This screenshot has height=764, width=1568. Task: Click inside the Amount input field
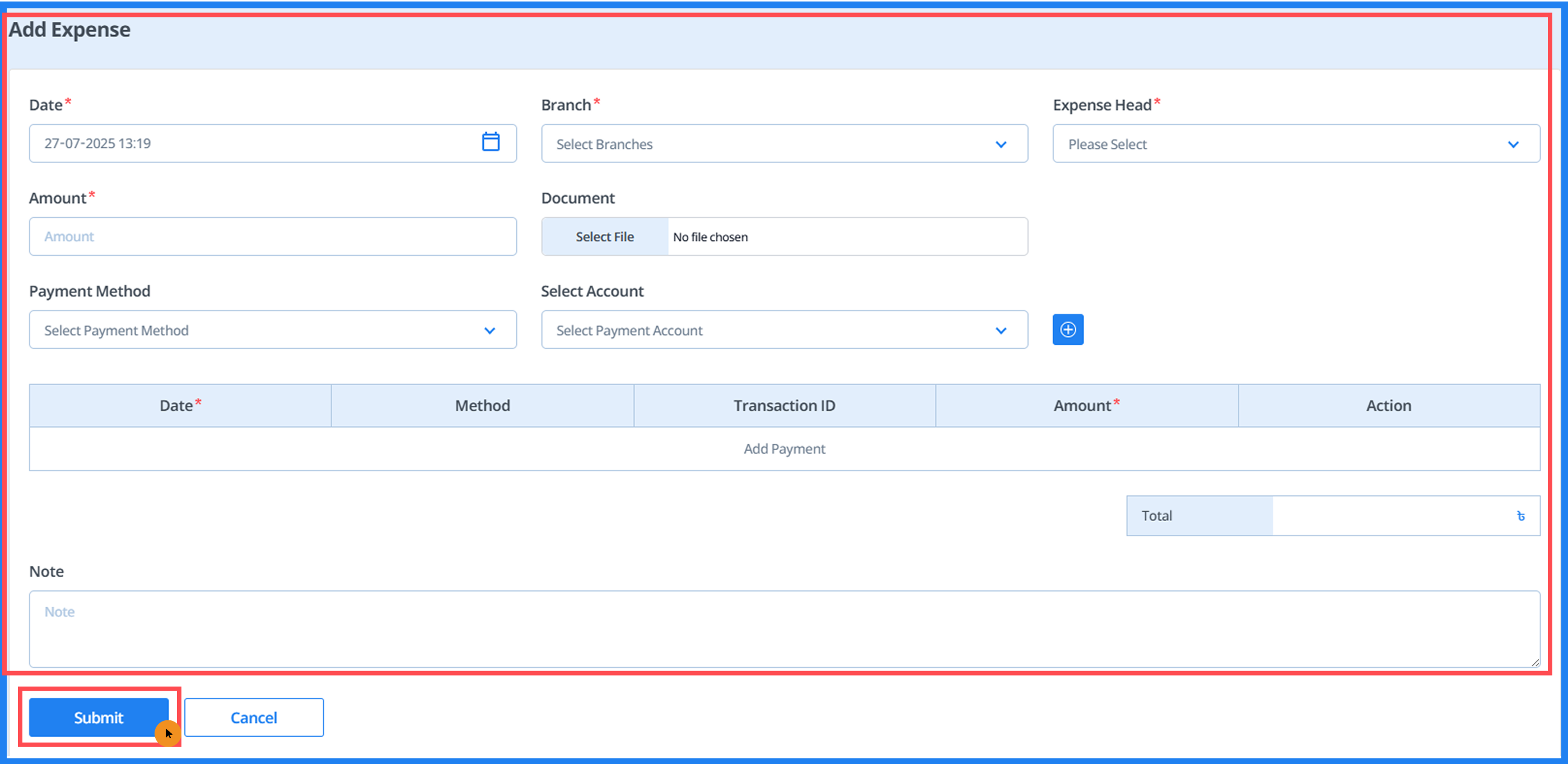coord(272,237)
